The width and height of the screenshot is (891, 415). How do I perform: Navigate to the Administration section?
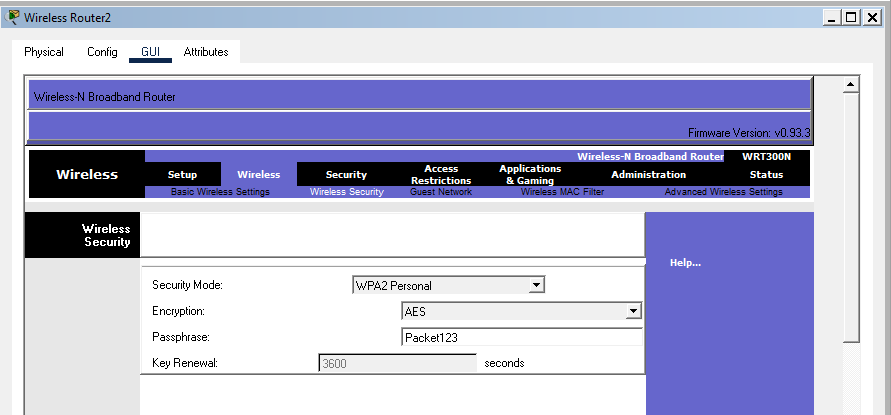[x=648, y=175]
